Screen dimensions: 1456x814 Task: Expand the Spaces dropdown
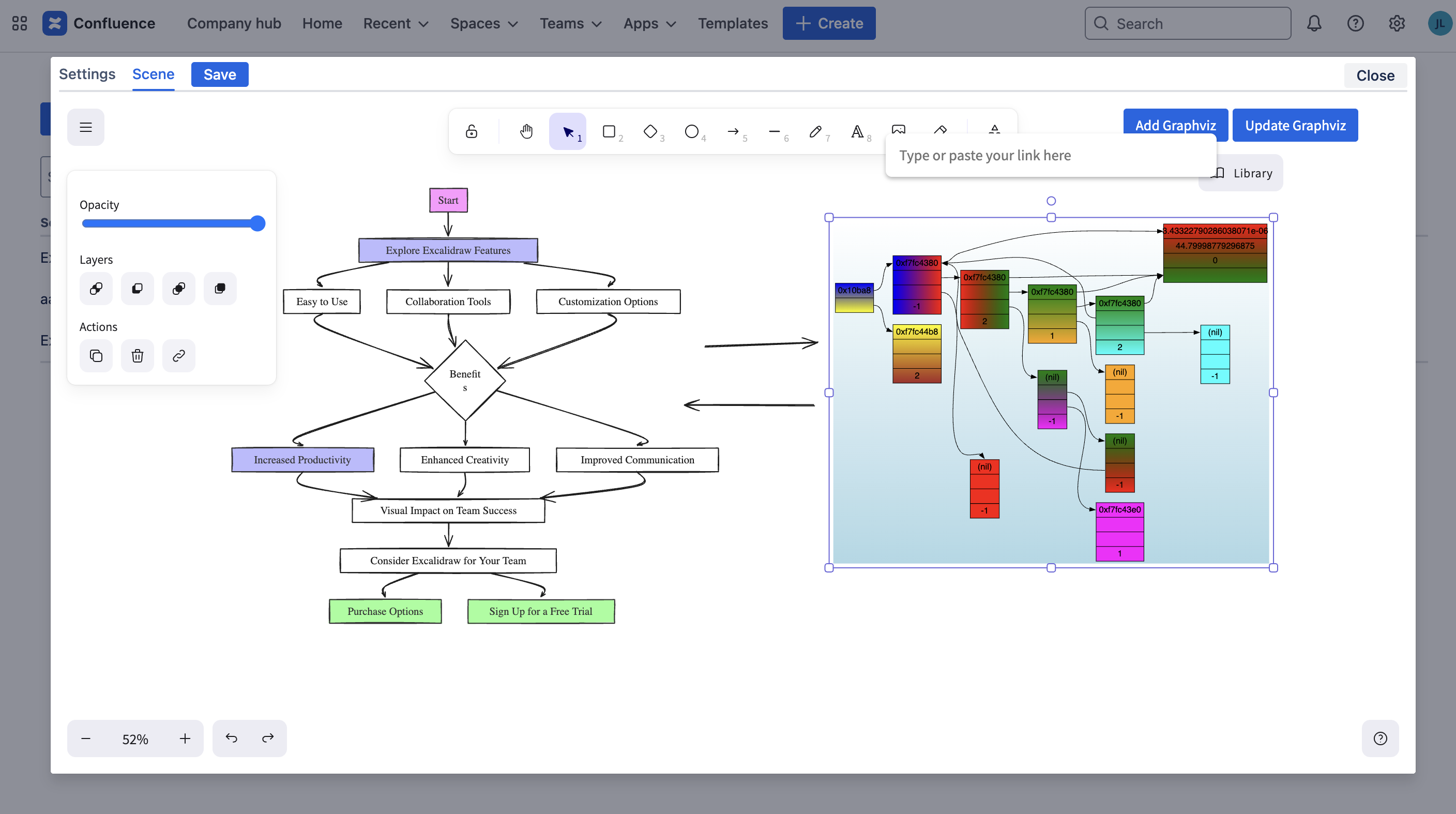pyautogui.click(x=484, y=23)
